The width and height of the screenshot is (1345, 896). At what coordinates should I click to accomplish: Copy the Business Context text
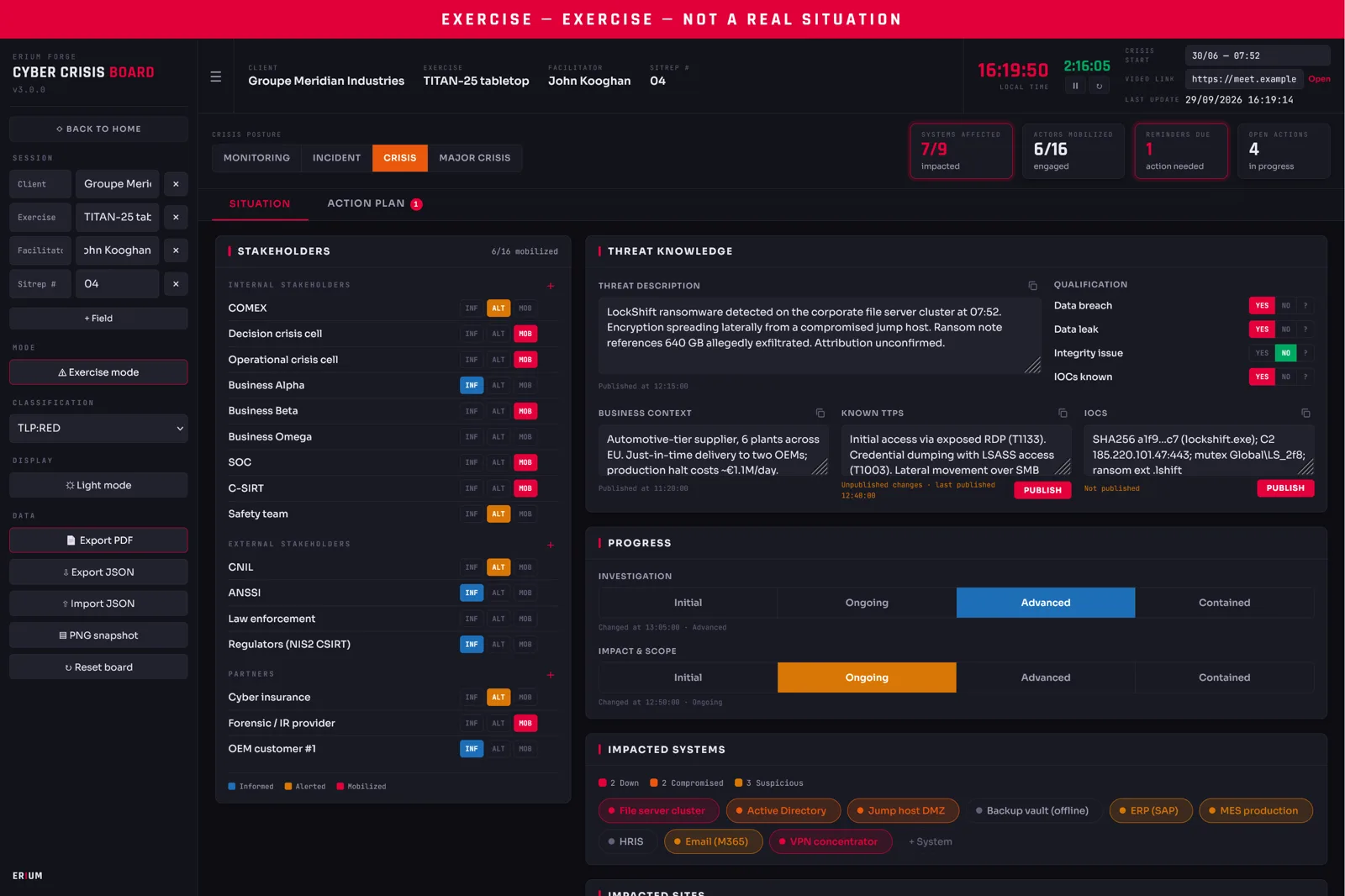point(820,413)
